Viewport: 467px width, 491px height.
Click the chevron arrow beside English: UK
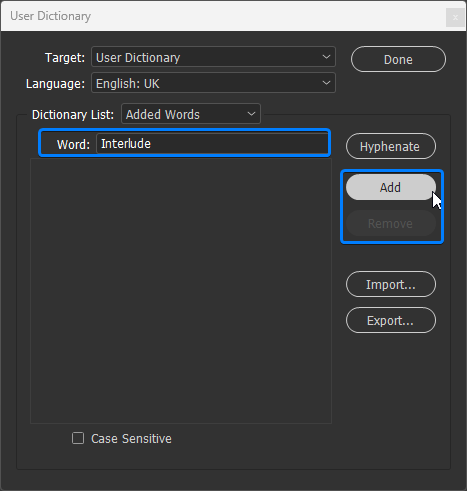point(326,83)
